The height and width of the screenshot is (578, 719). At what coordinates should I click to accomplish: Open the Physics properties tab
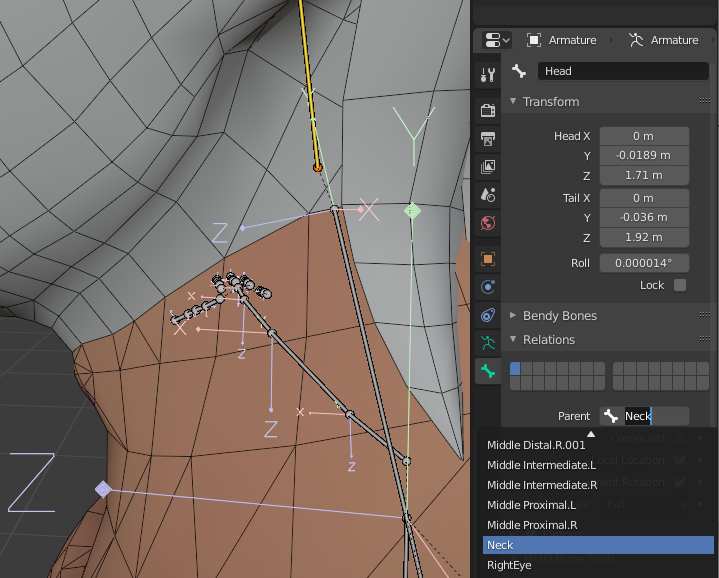[x=488, y=287]
